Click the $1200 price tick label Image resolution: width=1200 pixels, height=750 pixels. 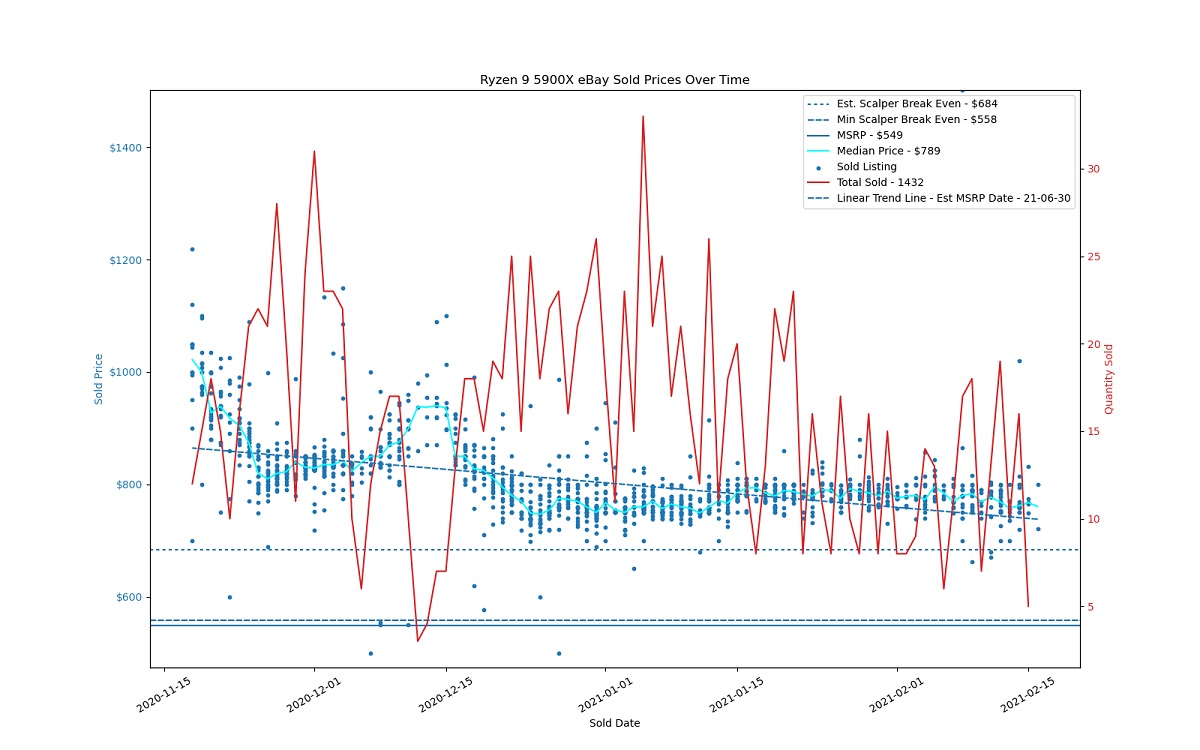pos(126,260)
